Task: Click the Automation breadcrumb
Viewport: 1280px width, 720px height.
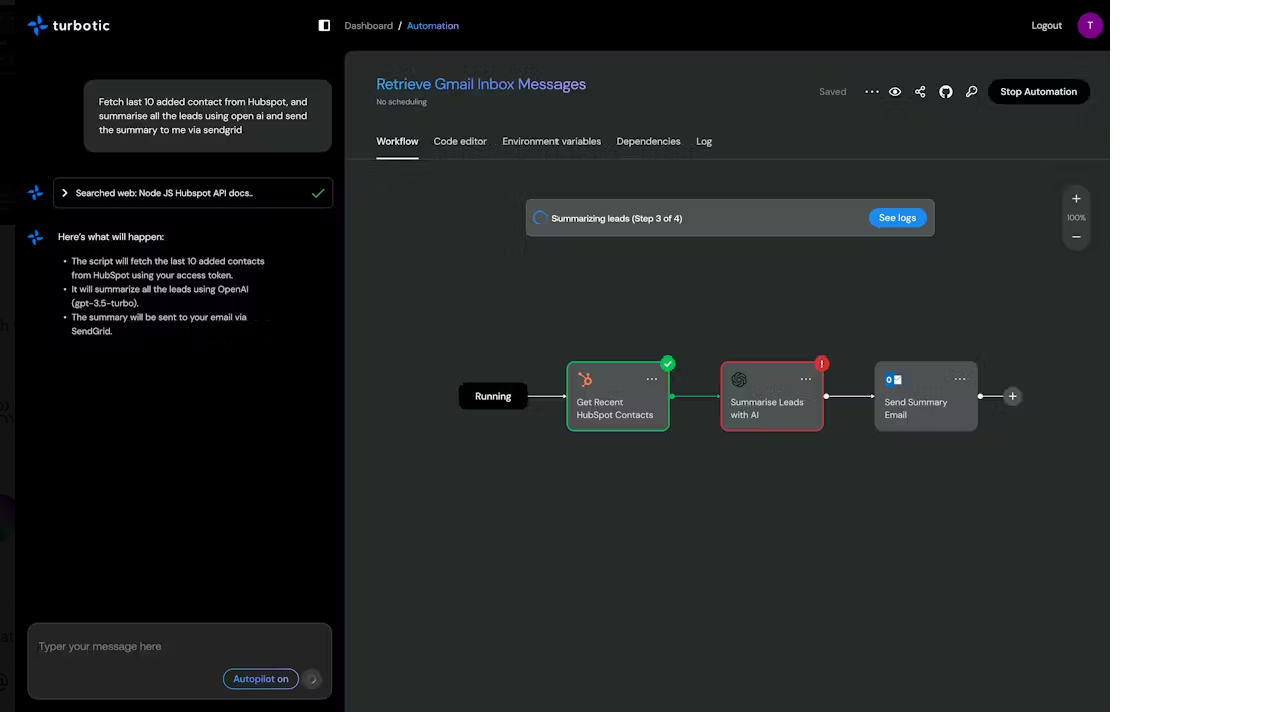Action: 433,25
